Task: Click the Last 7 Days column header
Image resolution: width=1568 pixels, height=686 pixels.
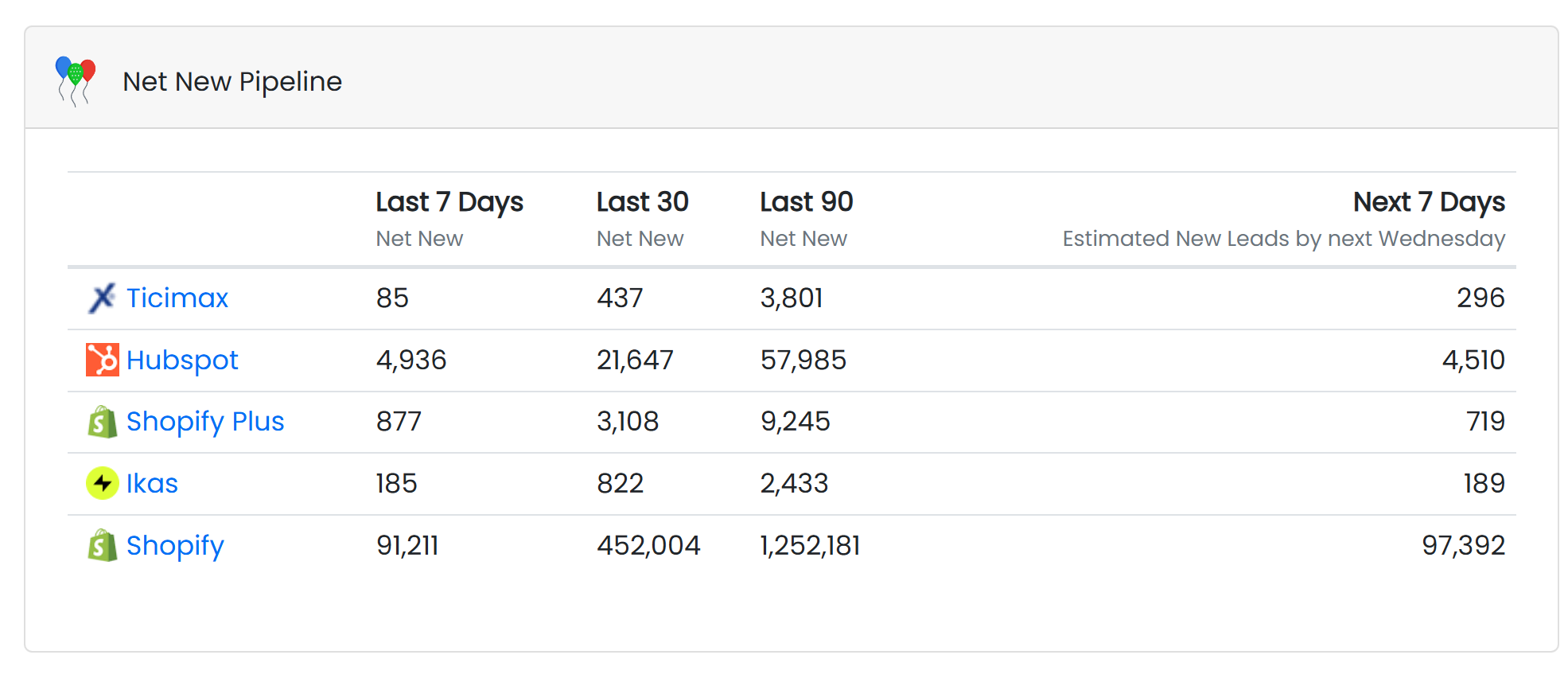Action: pos(449,202)
